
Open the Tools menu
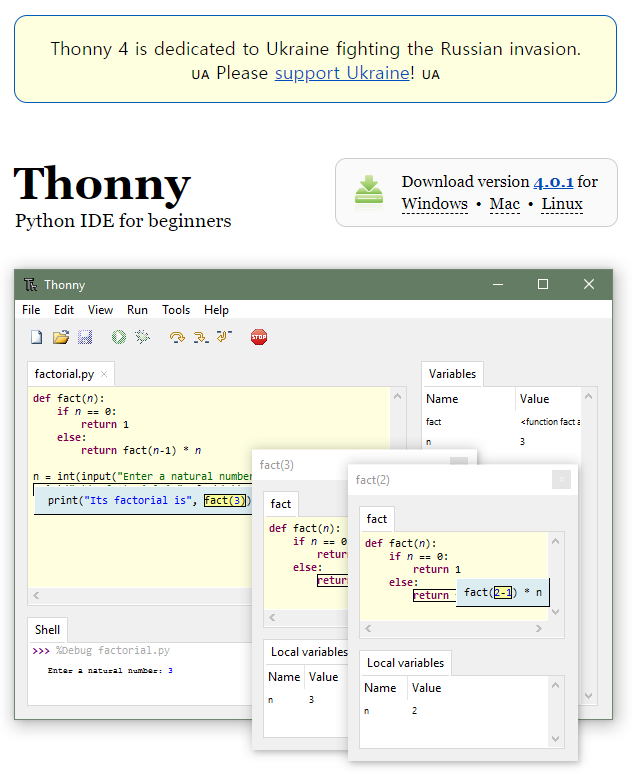coord(176,310)
